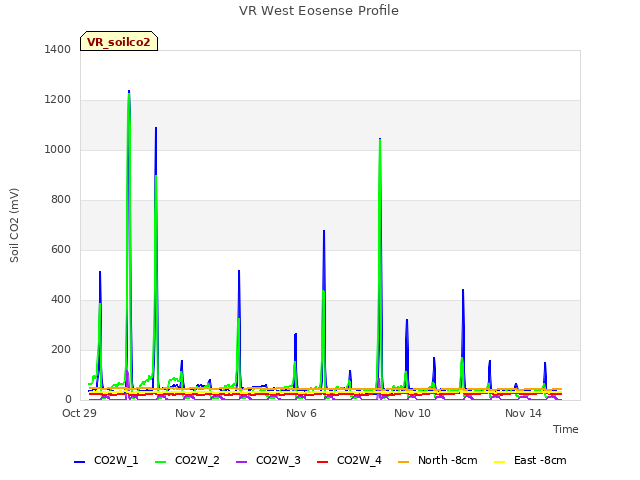The width and height of the screenshot is (640, 480).
Task: Toggle the CO2W_4 legend entry
Action: [349, 460]
